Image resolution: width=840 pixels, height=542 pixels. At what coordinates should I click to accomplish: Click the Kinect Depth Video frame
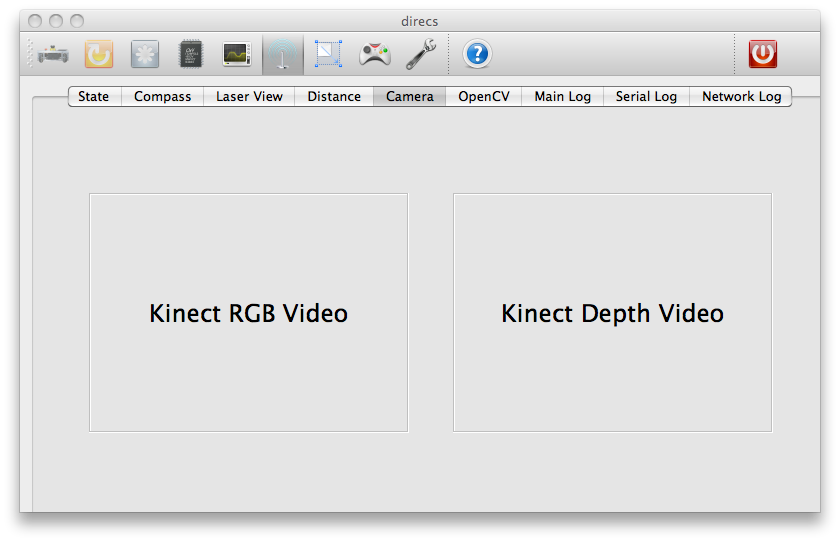612,313
